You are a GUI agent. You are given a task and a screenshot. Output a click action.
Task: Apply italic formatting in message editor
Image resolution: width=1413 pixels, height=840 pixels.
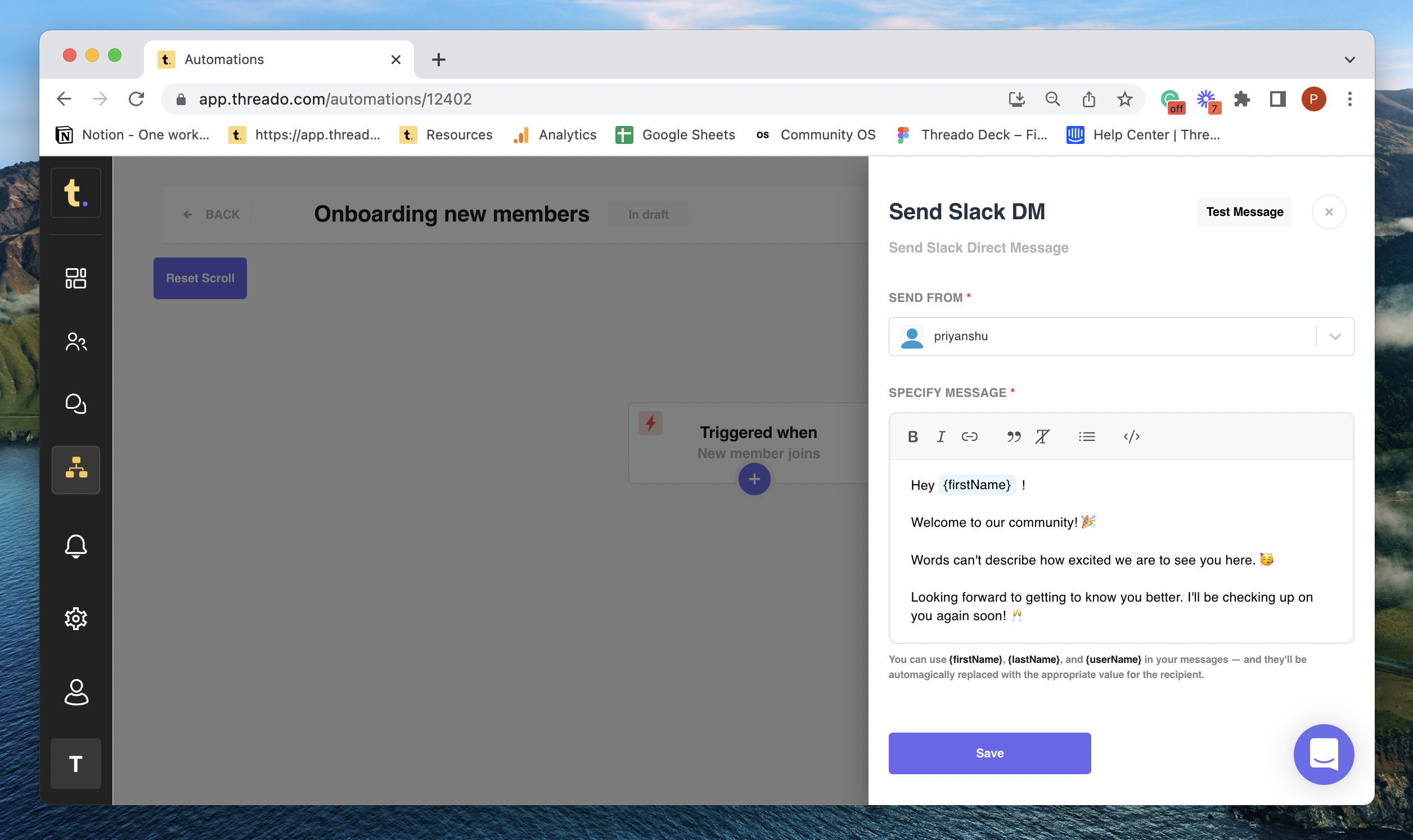click(941, 436)
